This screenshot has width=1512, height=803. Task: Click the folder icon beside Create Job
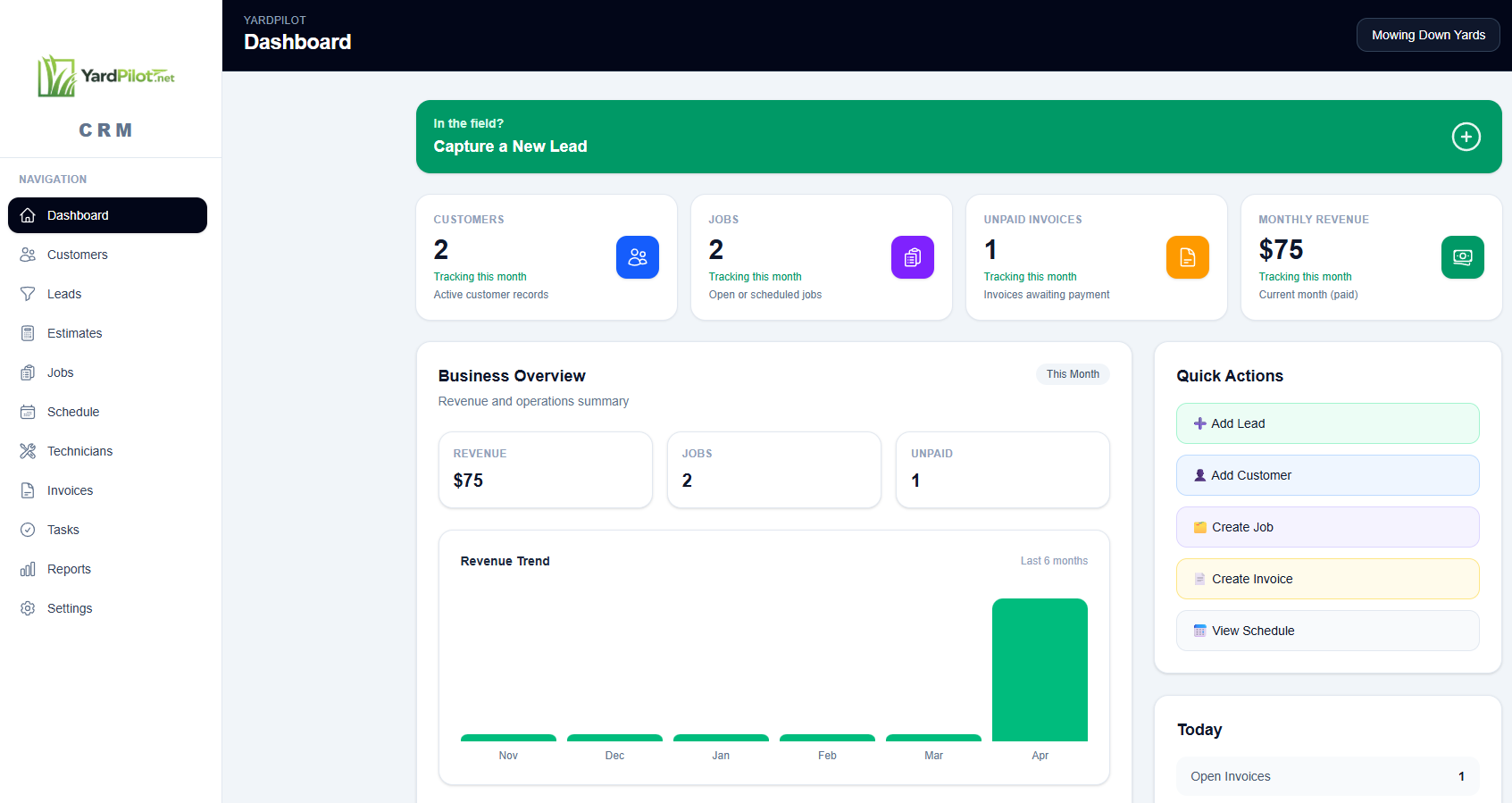(1200, 527)
